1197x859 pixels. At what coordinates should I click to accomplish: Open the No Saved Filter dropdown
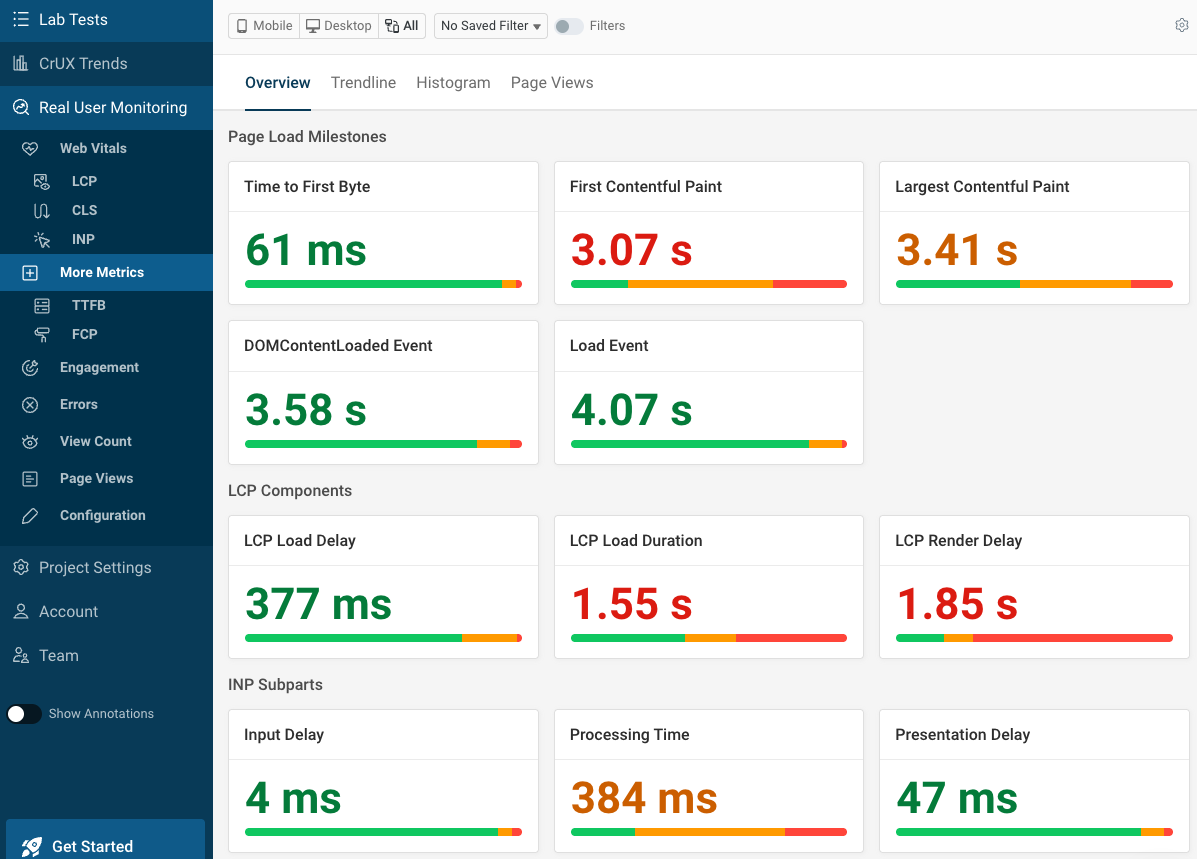point(490,25)
